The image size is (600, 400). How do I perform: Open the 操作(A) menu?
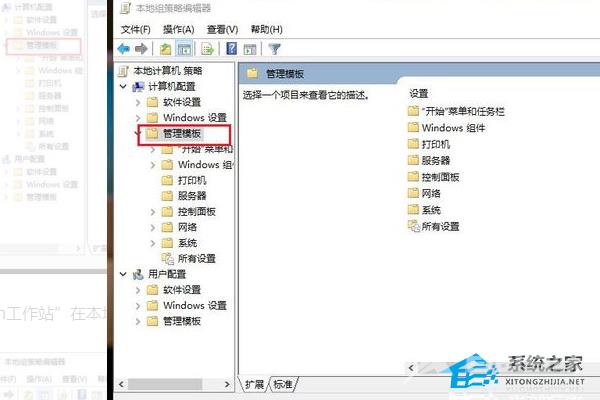click(179, 29)
